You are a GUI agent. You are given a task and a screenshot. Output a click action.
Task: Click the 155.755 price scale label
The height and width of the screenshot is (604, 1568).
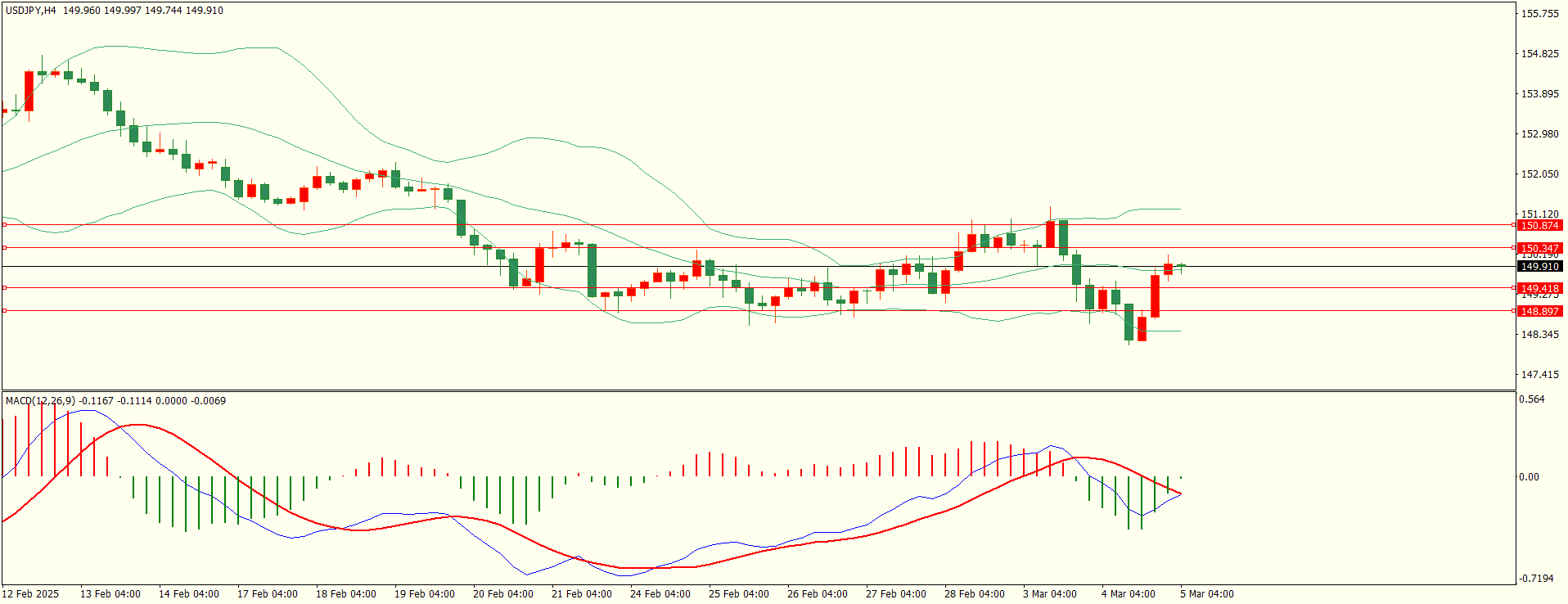(1539, 13)
